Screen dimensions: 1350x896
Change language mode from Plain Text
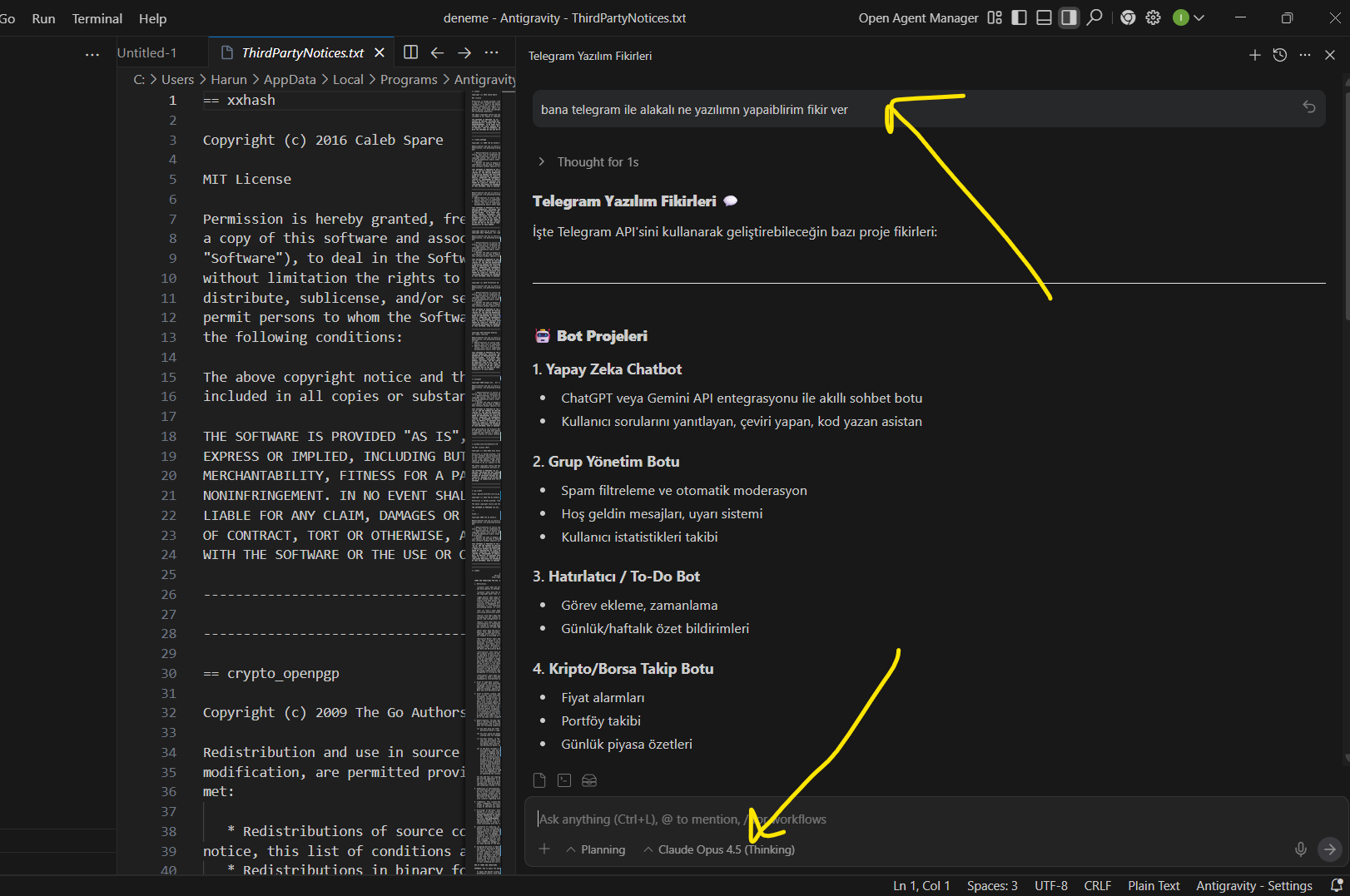pyautogui.click(x=1154, y=886)
